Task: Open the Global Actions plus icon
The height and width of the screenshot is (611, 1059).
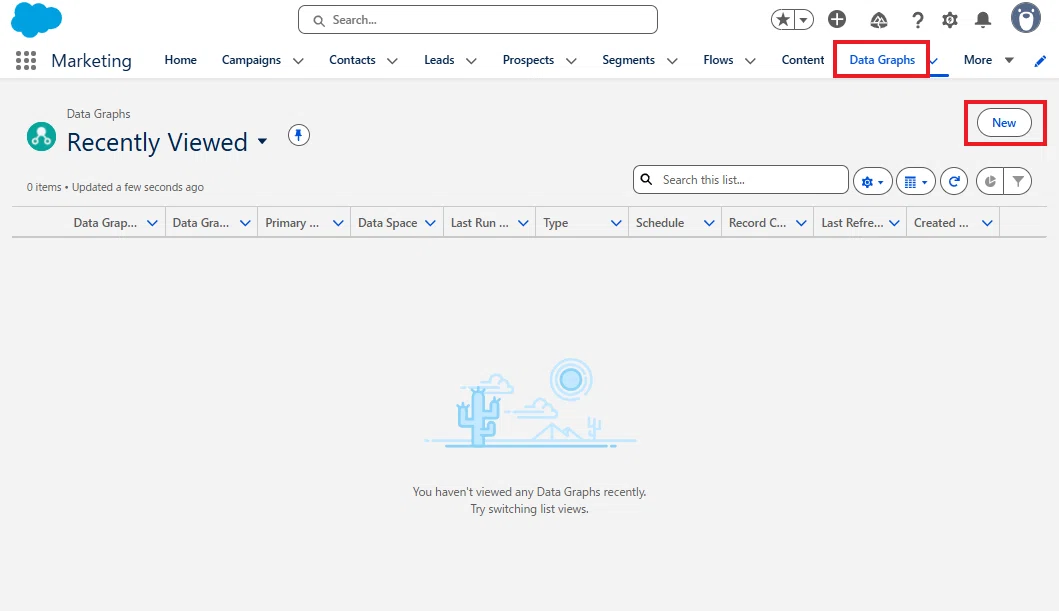Action: (x=837, y=20)
